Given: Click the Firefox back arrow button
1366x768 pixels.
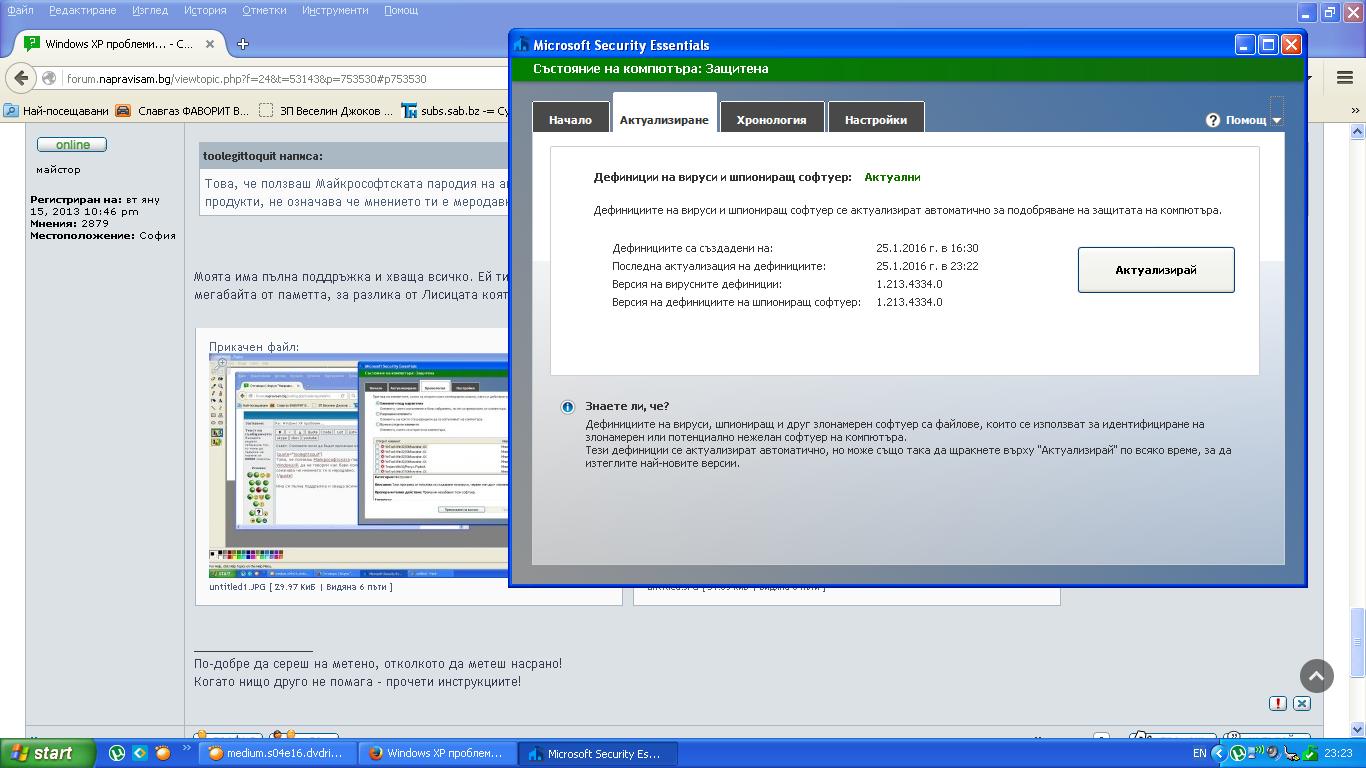Looking at the screenshot, I should click(21, 78).
